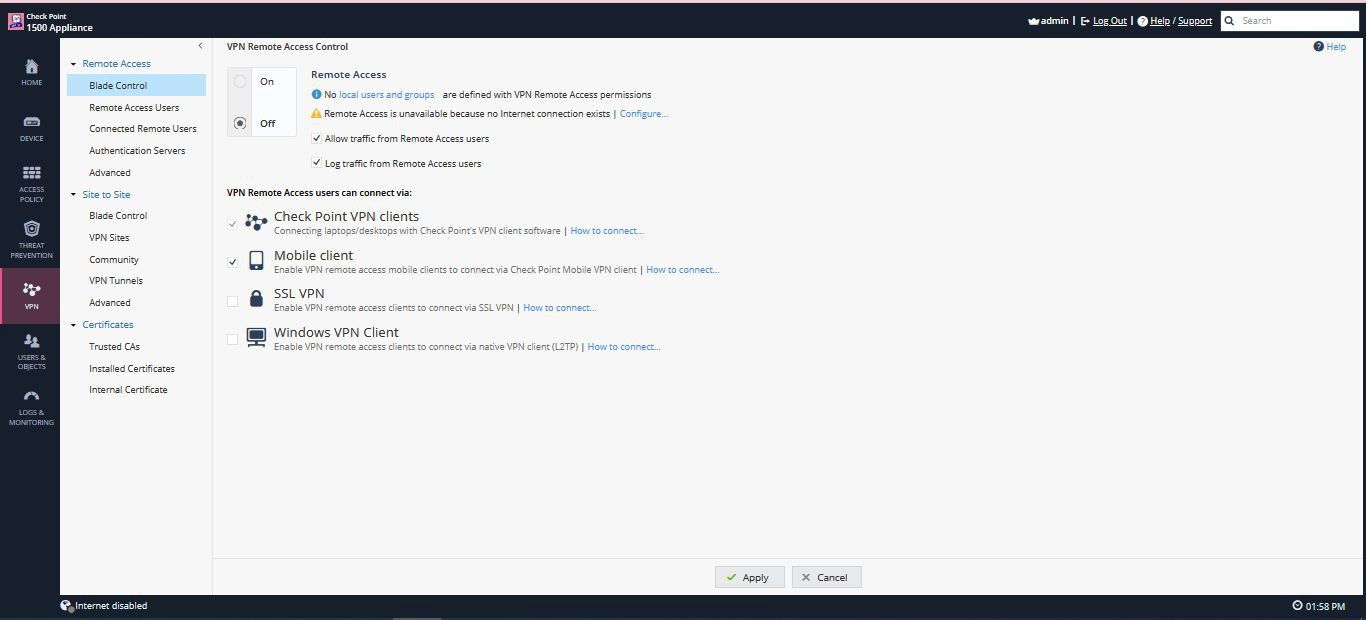Viewport: 1366px width, 620px height.
Task: Click the blue info icon beside local users
Action: [316, 94]
